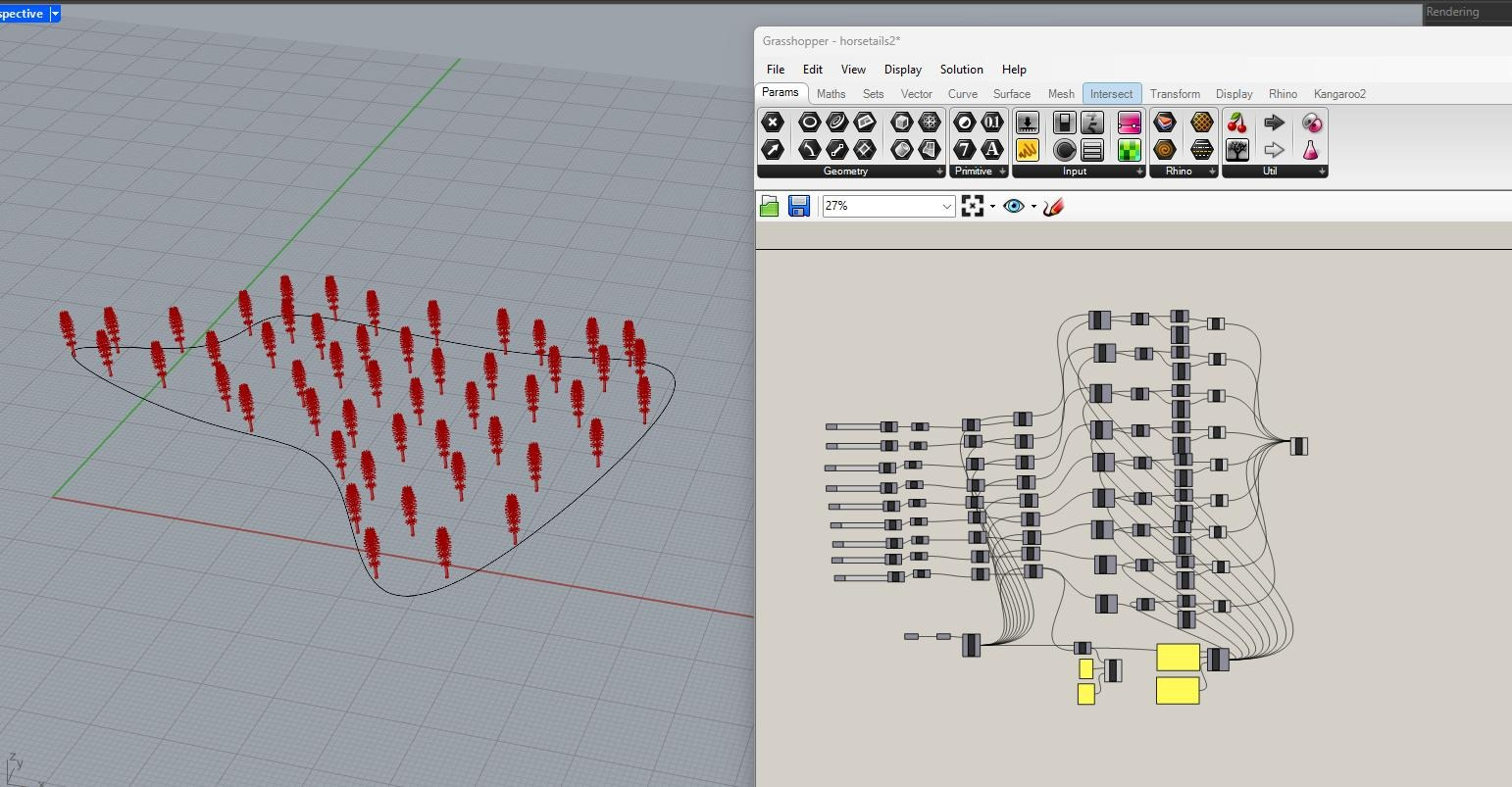Viewport: 1512px width, 787px height.
Task: Open the Help menu
Action: click(1014, 70)
